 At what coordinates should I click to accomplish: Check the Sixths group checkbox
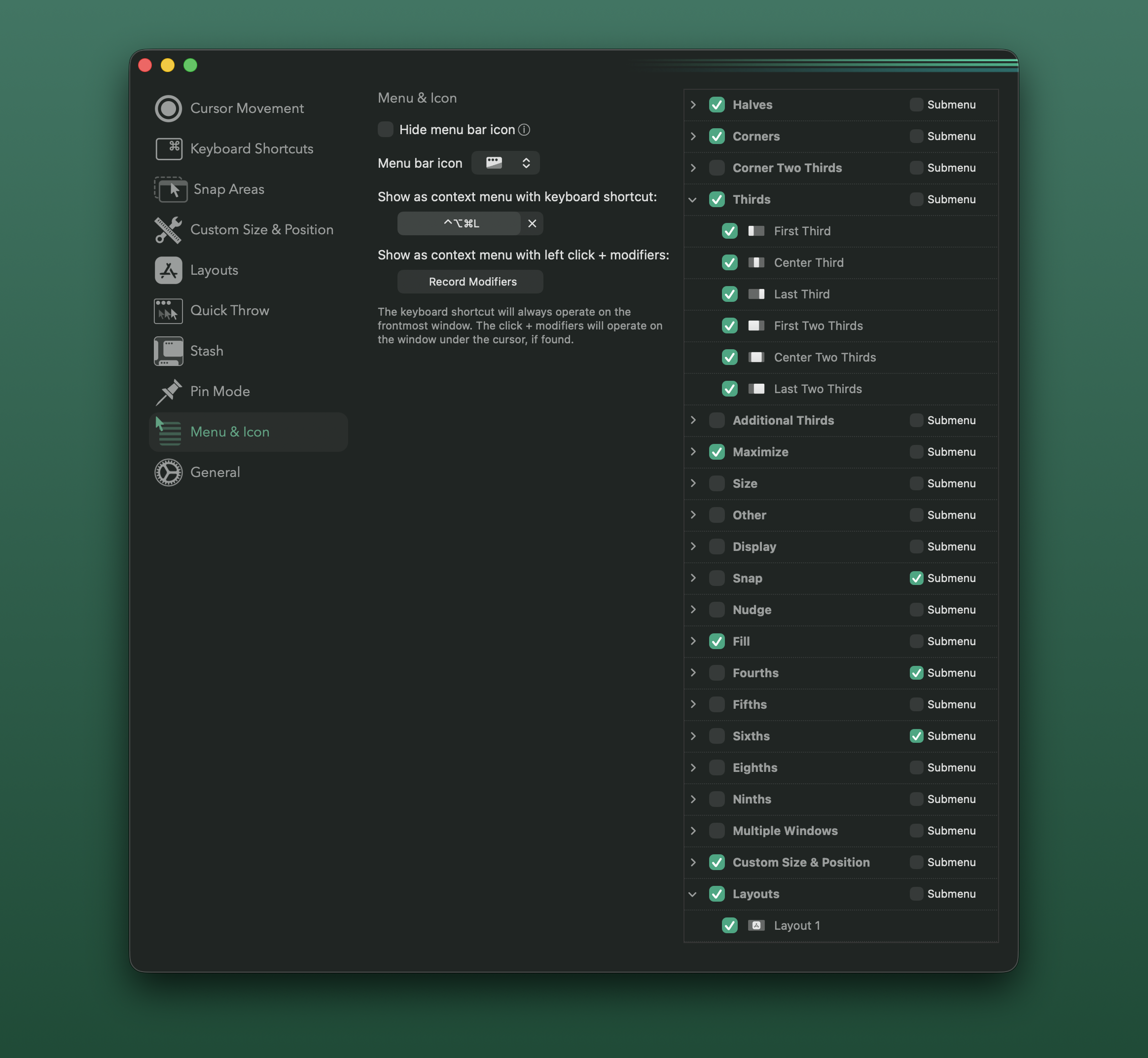pyautogui.click(x=717, y=736)
